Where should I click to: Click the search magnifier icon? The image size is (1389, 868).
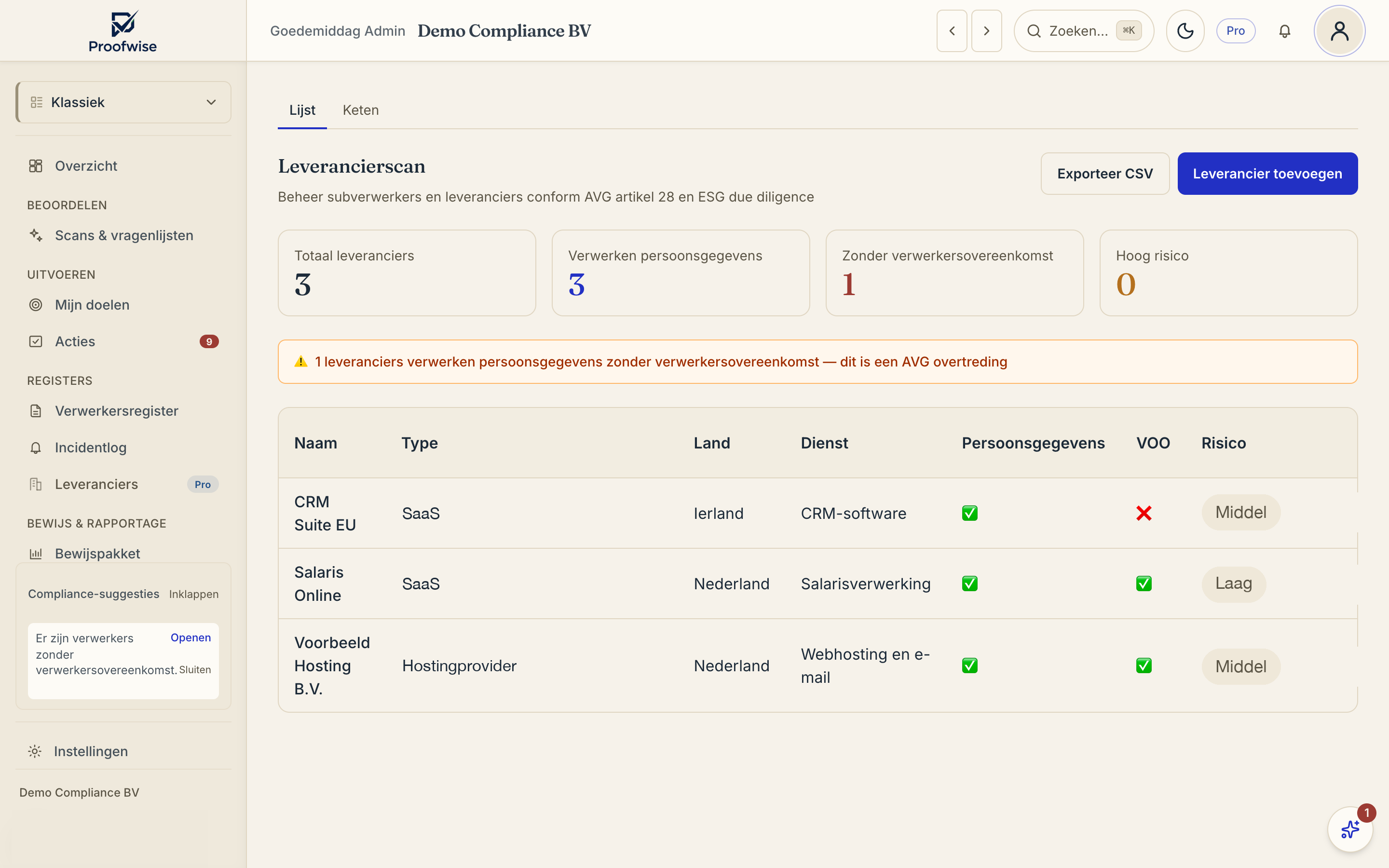tap(1034, 31)
